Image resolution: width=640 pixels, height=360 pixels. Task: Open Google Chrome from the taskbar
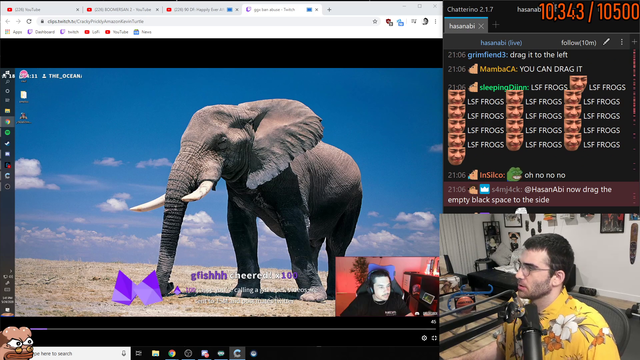pos(172,353)
